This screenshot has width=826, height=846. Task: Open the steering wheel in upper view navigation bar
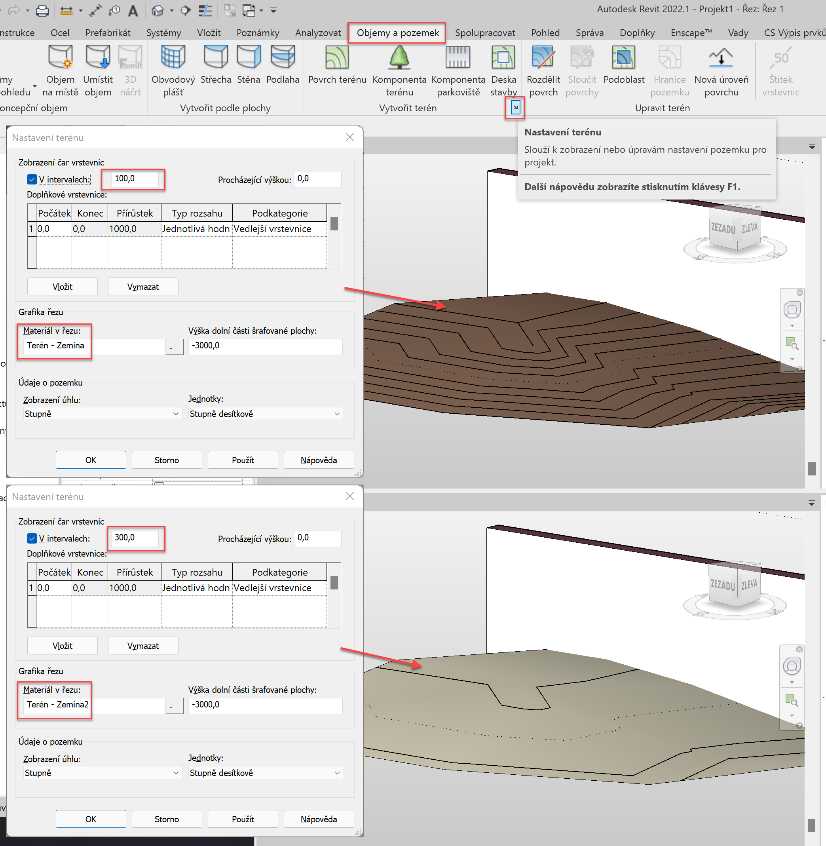(792, 310)
